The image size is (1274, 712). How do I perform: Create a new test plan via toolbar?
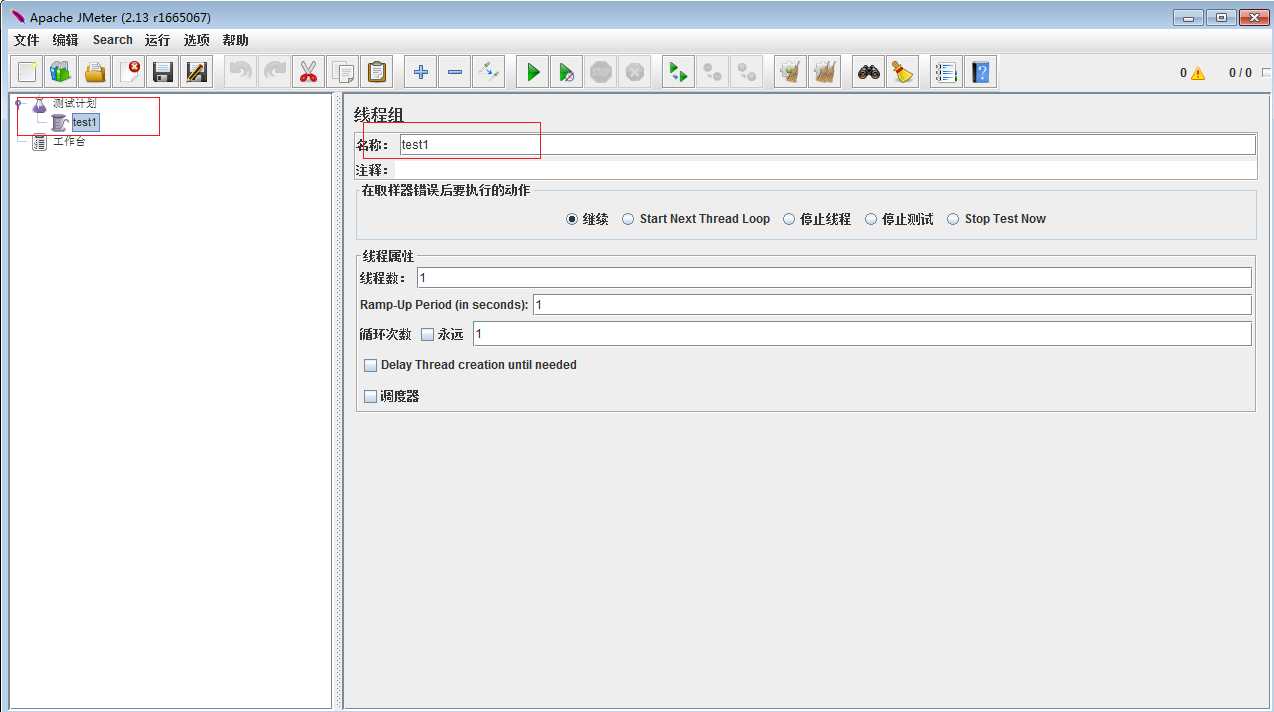click(27, 72)
